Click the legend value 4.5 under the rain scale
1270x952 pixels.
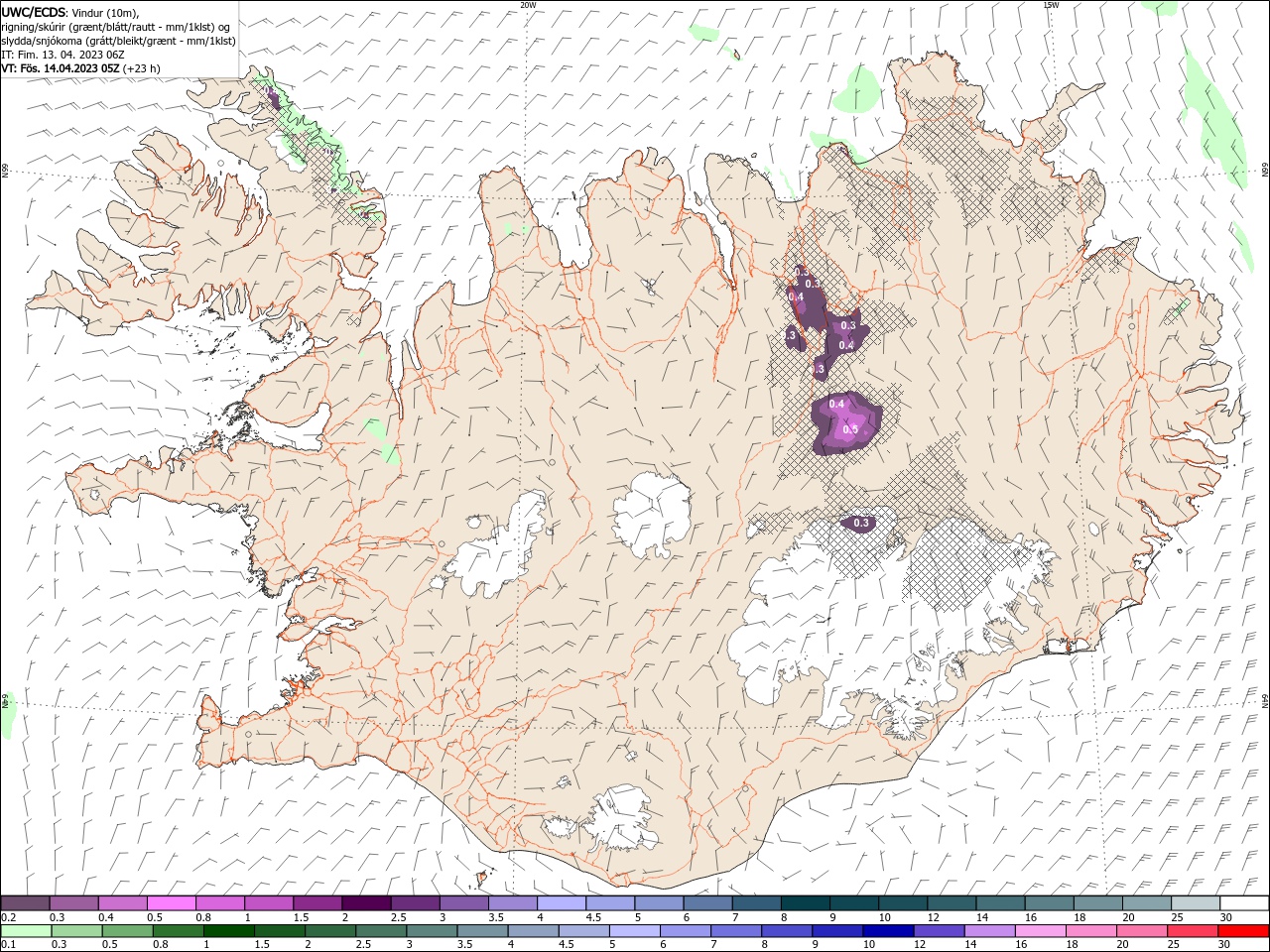click(569, 945)
